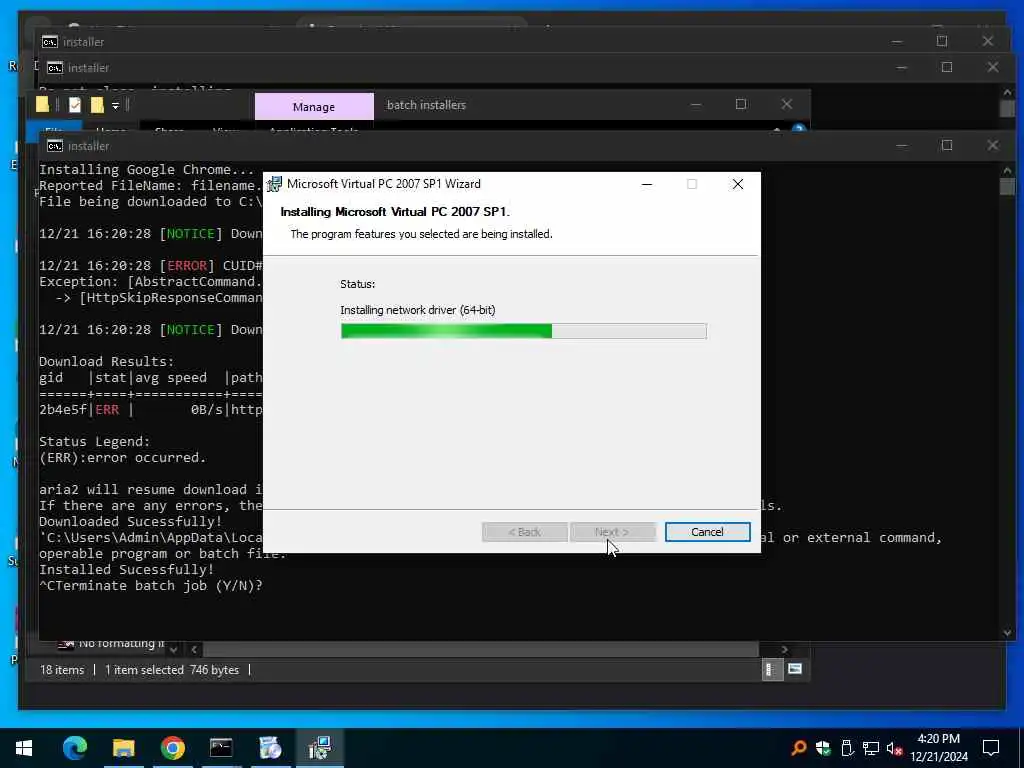Click the greyed-out Back button in wizard
1024x768 pixels.
[524, 532]
